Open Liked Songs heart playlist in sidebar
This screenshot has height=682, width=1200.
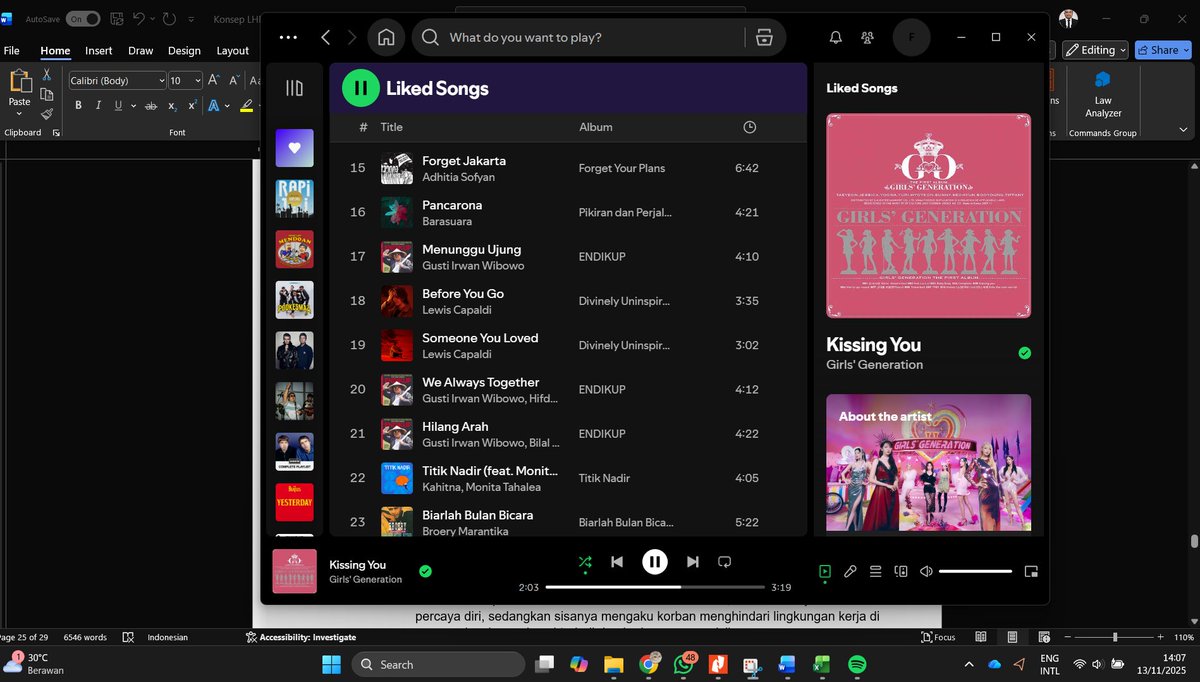[x=294, y=148]
